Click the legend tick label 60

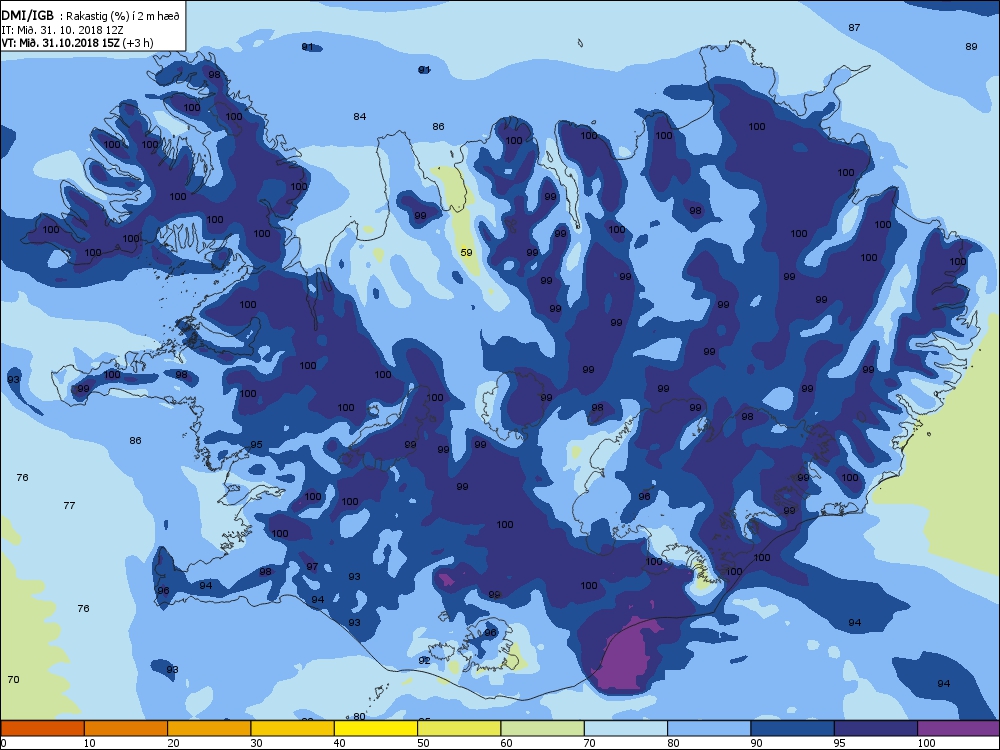point(506,743)
